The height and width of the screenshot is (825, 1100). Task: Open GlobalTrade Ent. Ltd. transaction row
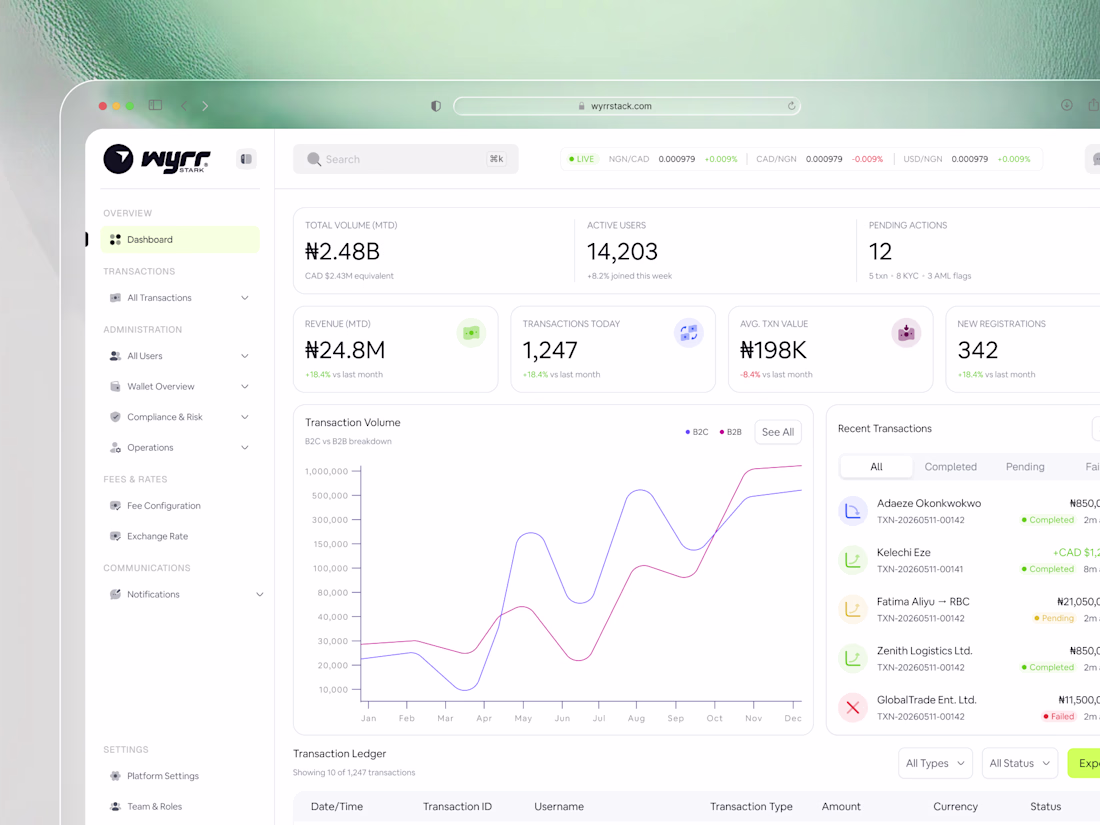969,707
